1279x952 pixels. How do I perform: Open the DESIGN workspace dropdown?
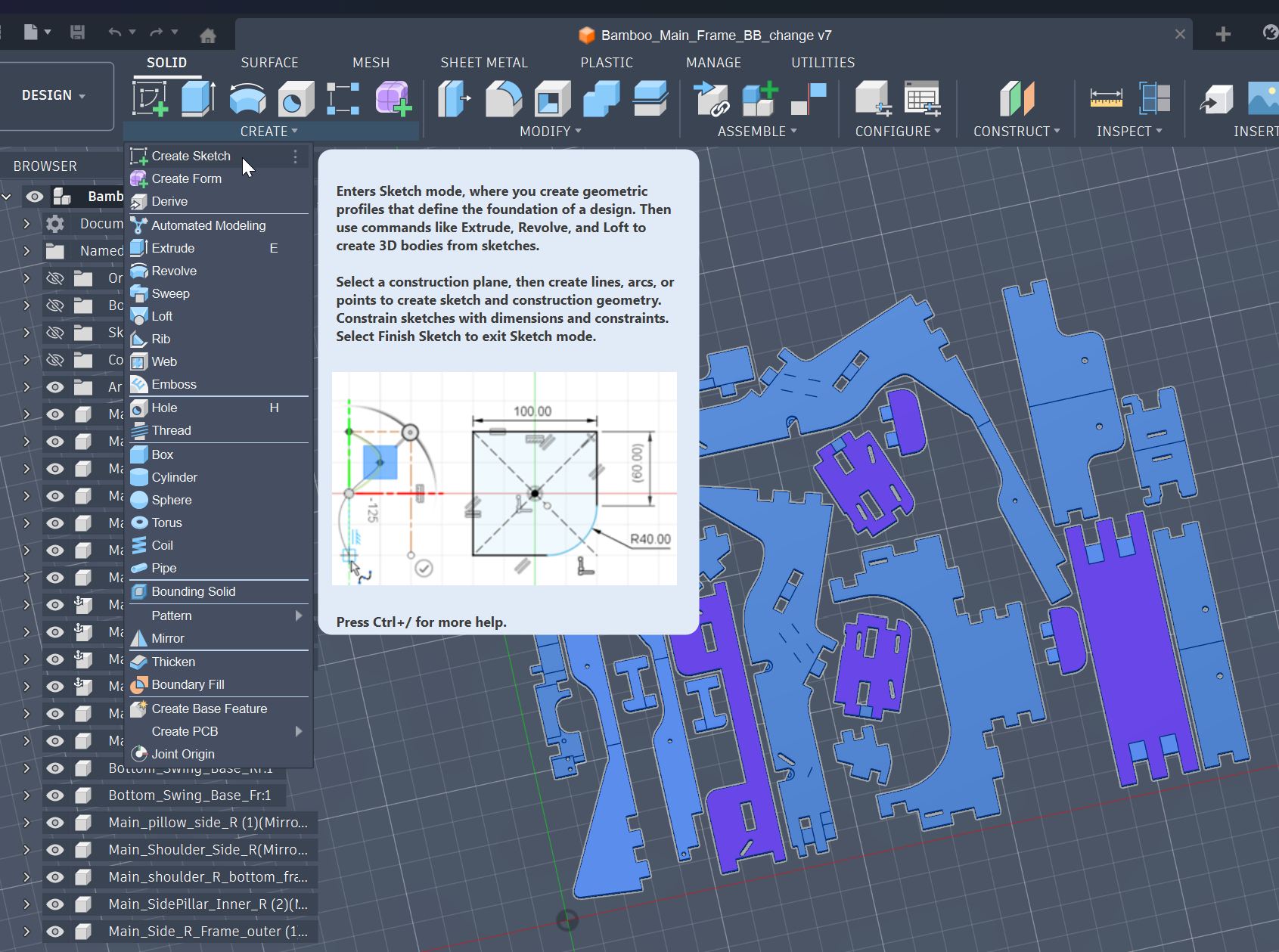54,95
